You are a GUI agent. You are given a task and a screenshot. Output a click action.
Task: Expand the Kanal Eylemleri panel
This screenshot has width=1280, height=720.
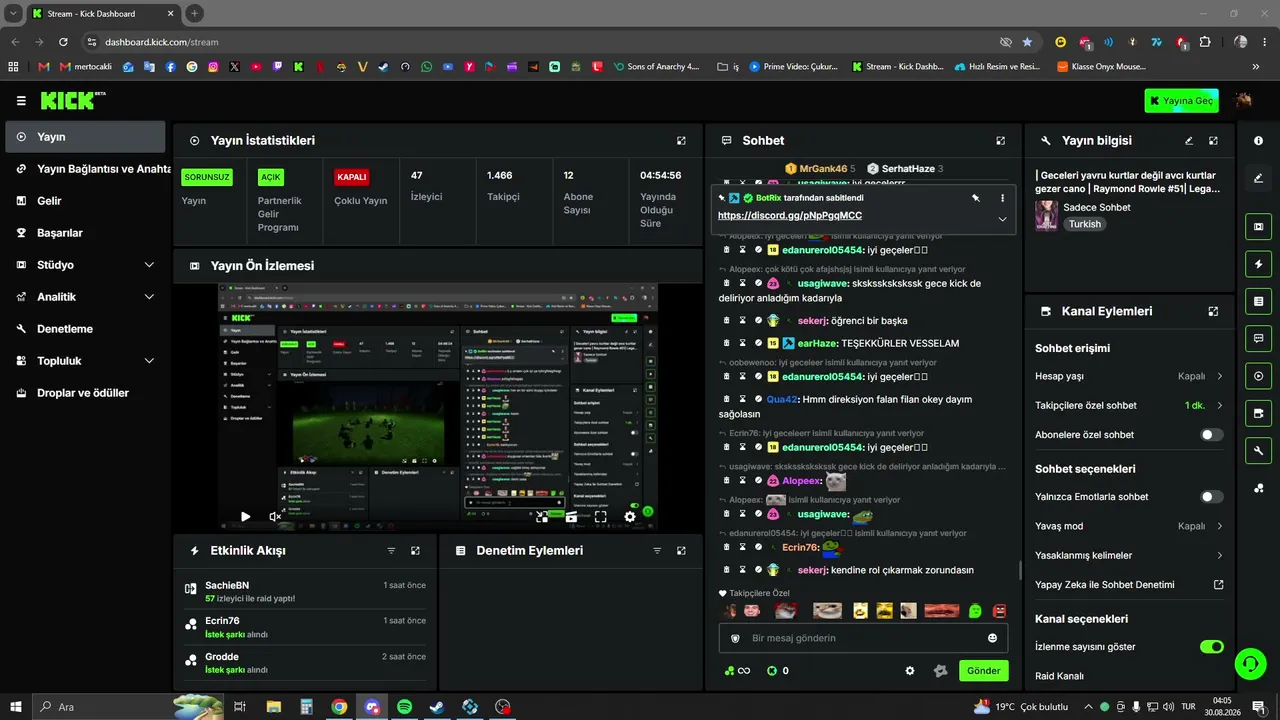pos(1213,312)
